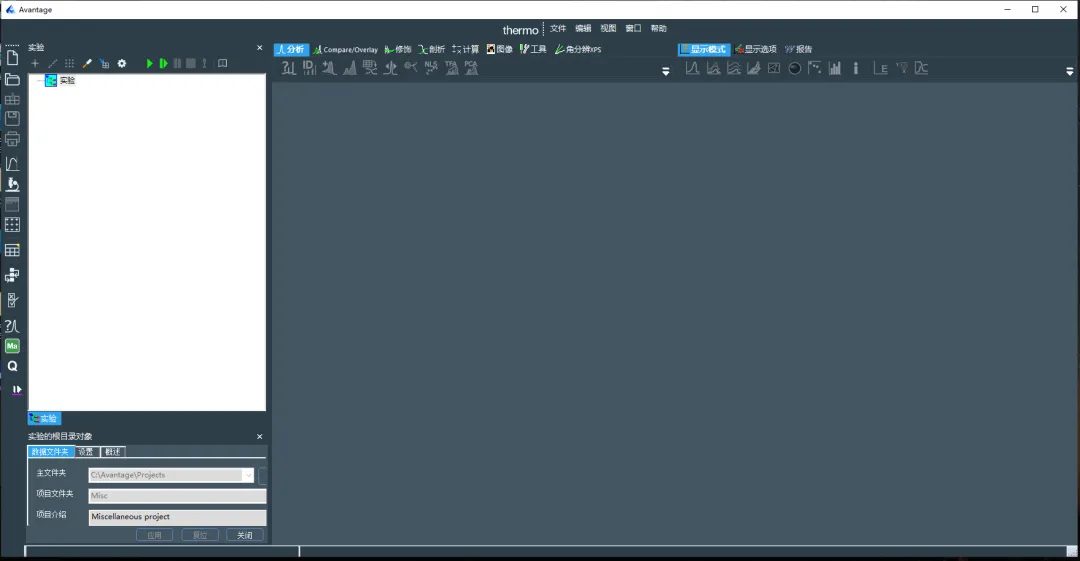1080x561 pixels.
Task: Click the bar chart display icon
Action: point(835,68)
